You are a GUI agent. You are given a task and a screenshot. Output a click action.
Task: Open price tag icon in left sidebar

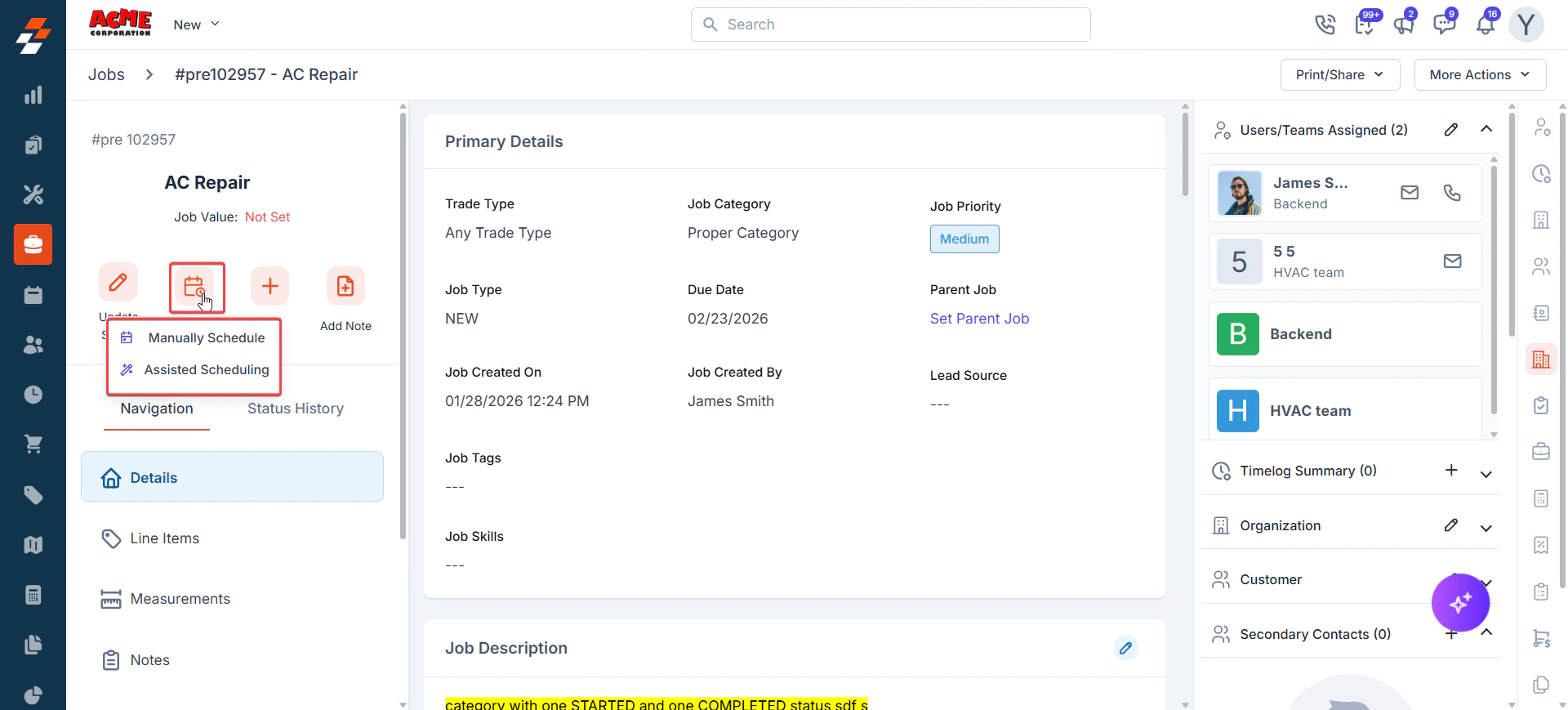[x=33, y=495]
